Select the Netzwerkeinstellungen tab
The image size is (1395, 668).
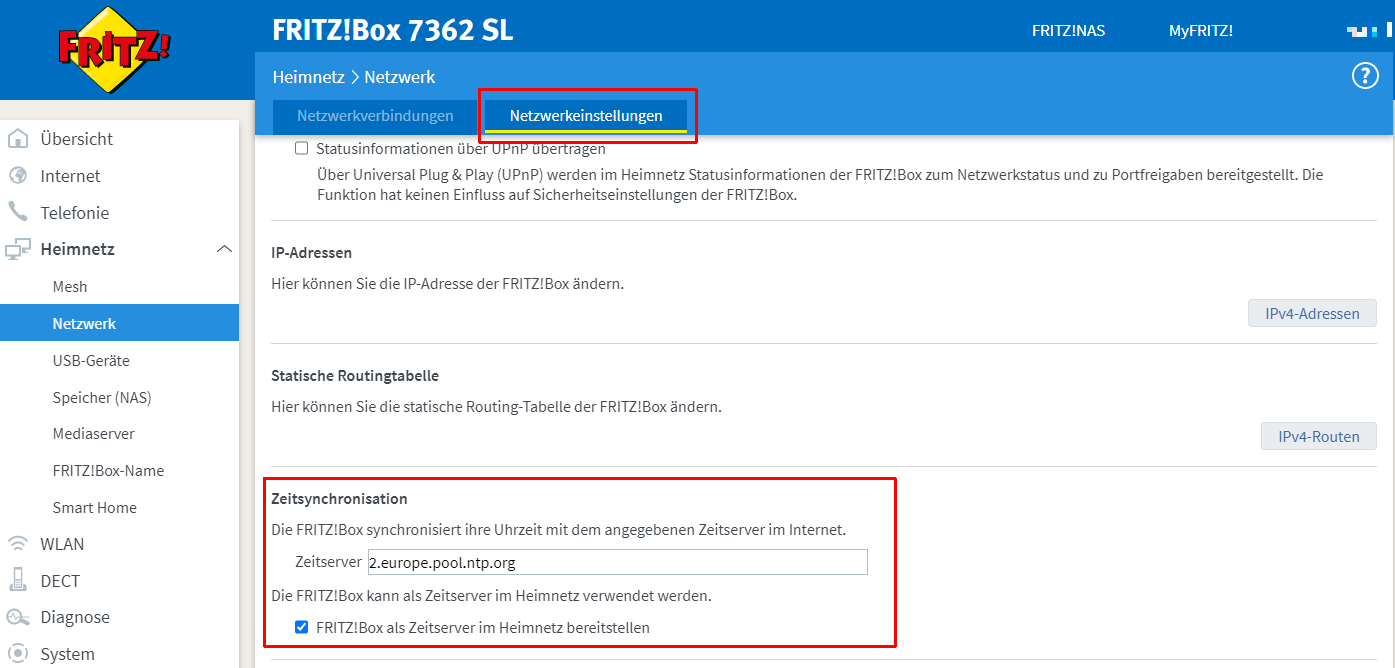click(586, 116)
